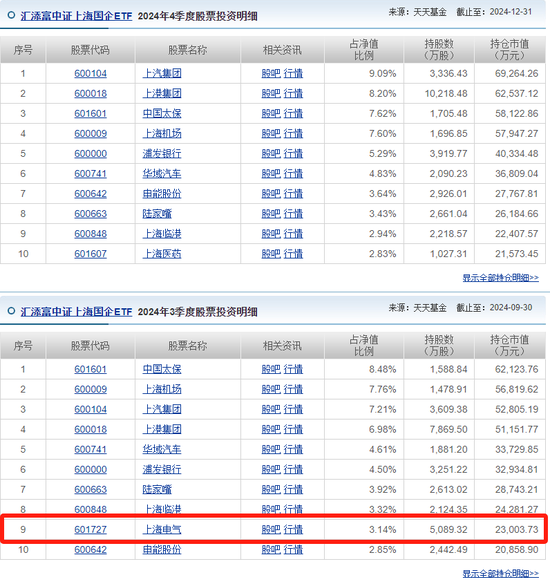
Task: Click stock code 600642 in Q3 table
Action: pos(90,550)
